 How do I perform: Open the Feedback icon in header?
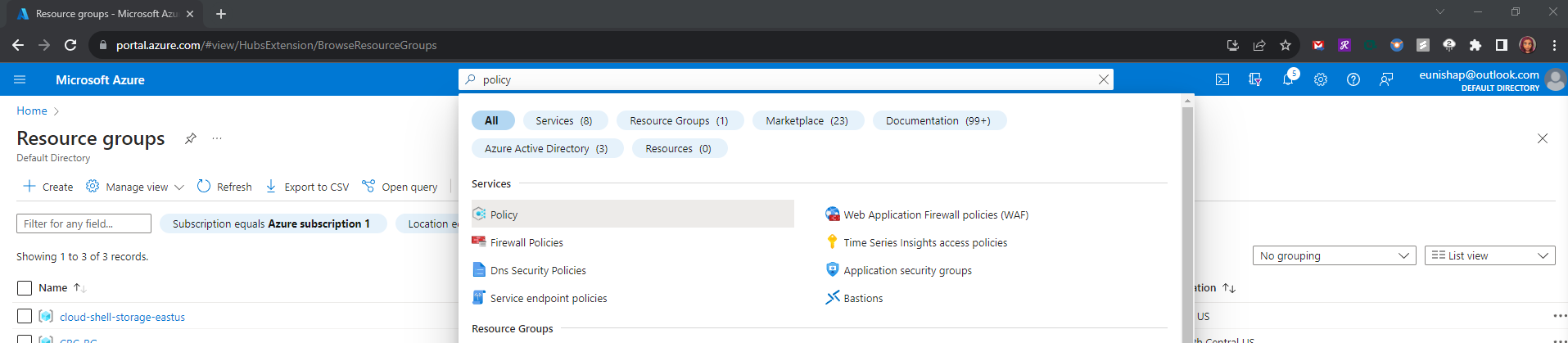click(x=1386, y=79)
